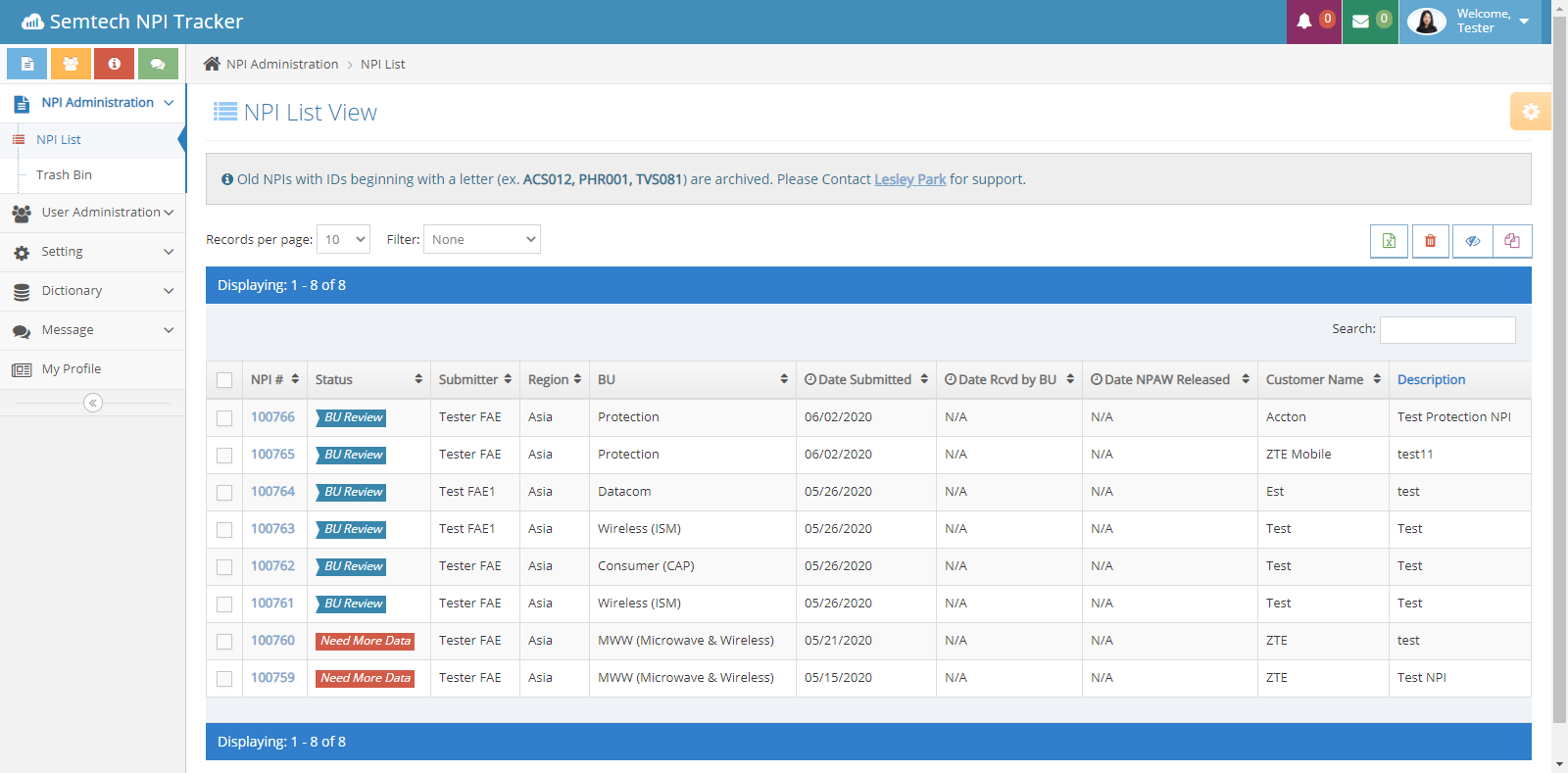This screenshot has width=1568, height=773.
Task: Click the purple copy icon
Action: pos(1512,241)
